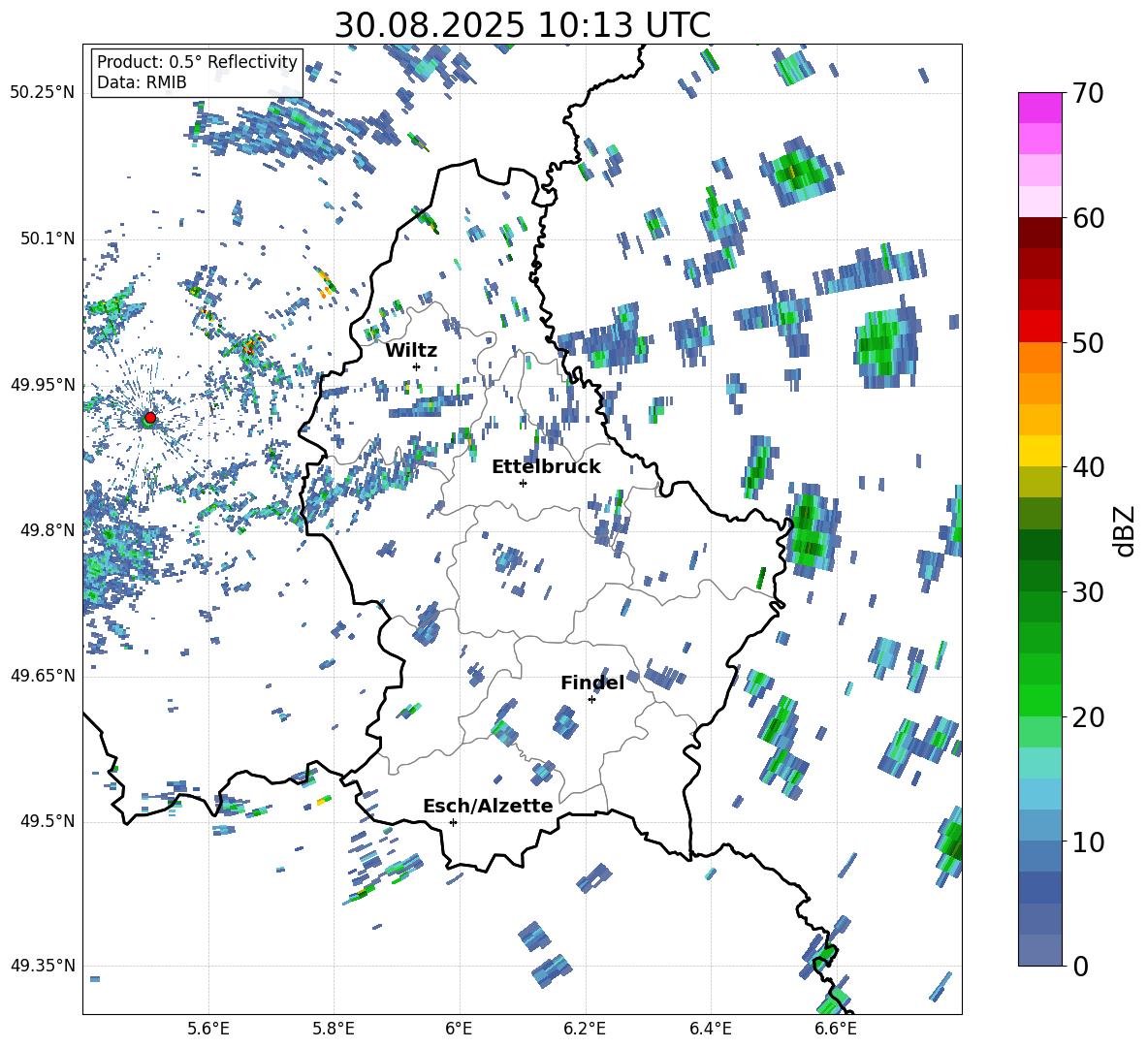Click the dBZ colorbar axis label
Image resolution: width=1148 pixels, height=1048 pixels.
tap(1126, 530)
